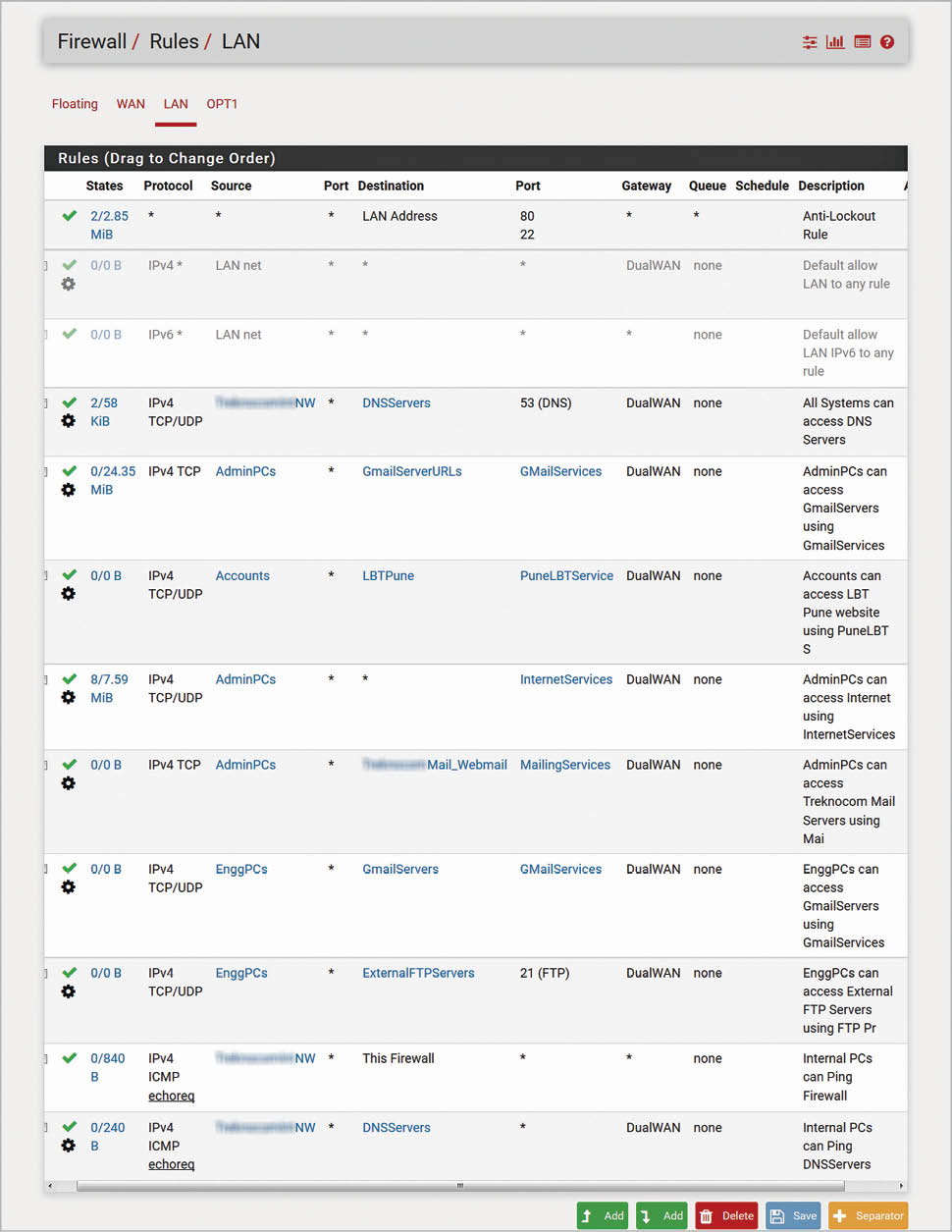952x1232 pixels.
Task: Switch to the WAN tab
Action: (x=131, y=104)
